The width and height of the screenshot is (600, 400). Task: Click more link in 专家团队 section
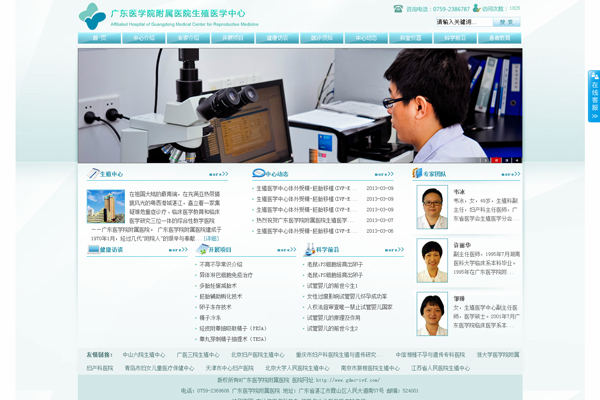point(511,174)
